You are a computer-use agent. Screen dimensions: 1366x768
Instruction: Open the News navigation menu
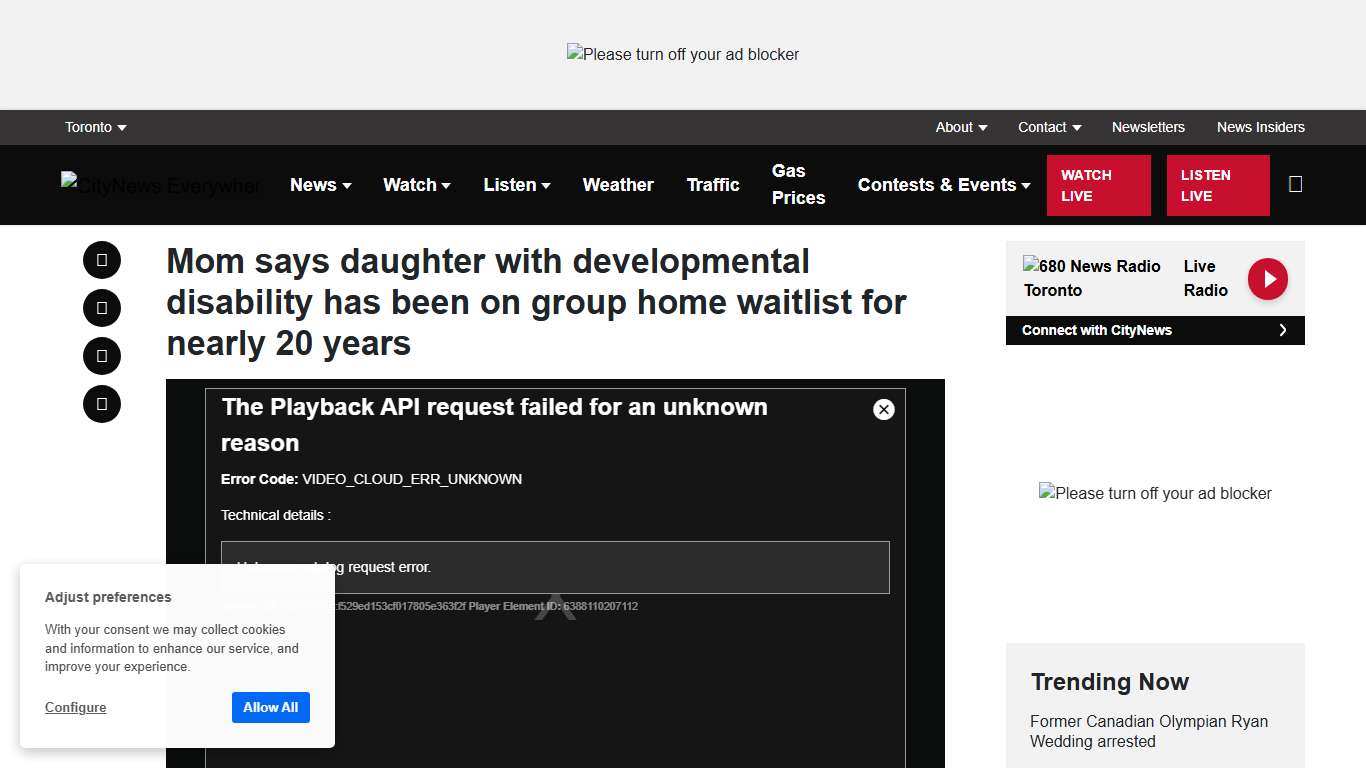click(320, 185)
